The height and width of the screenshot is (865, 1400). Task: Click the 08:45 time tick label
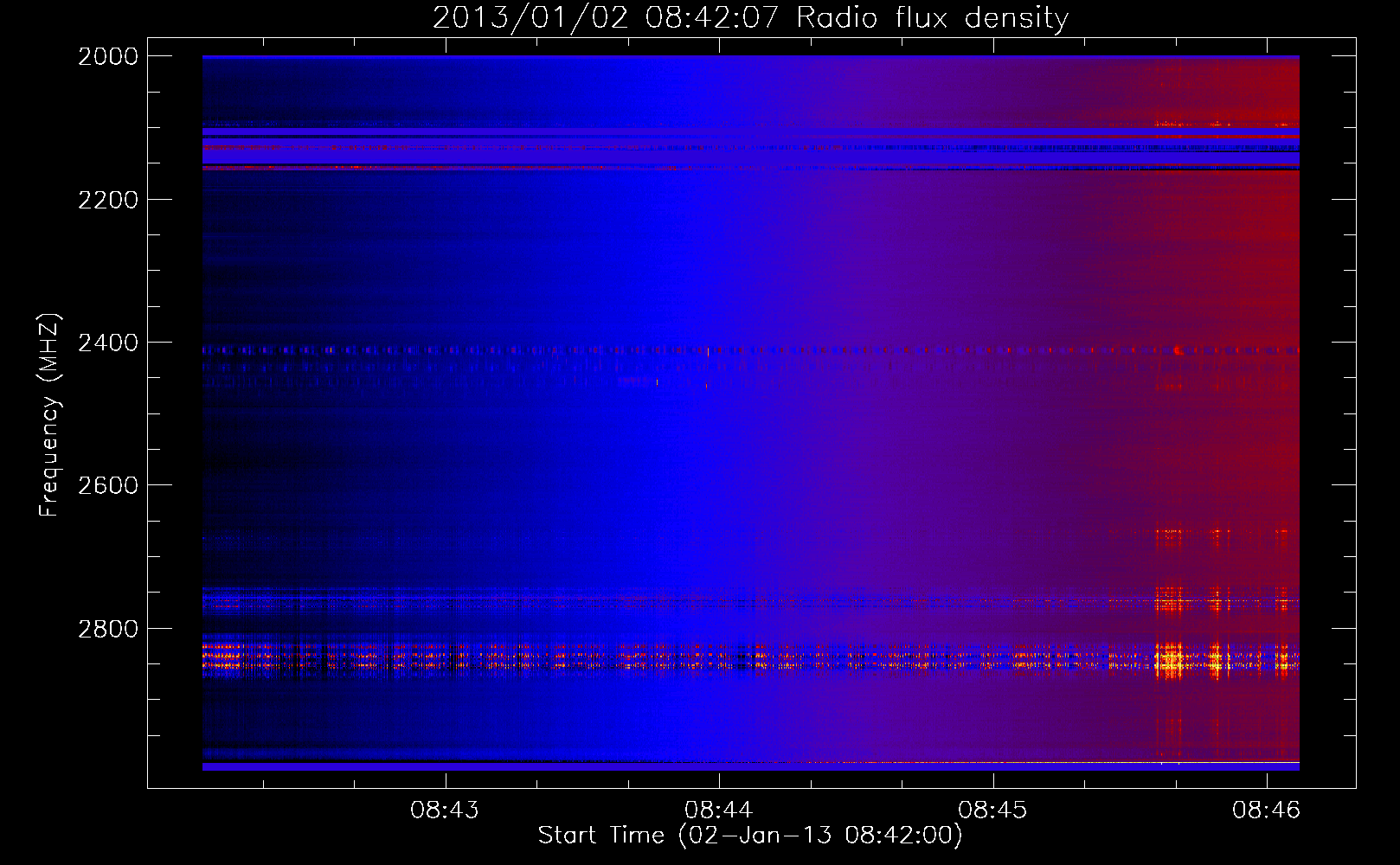point(992,810)
